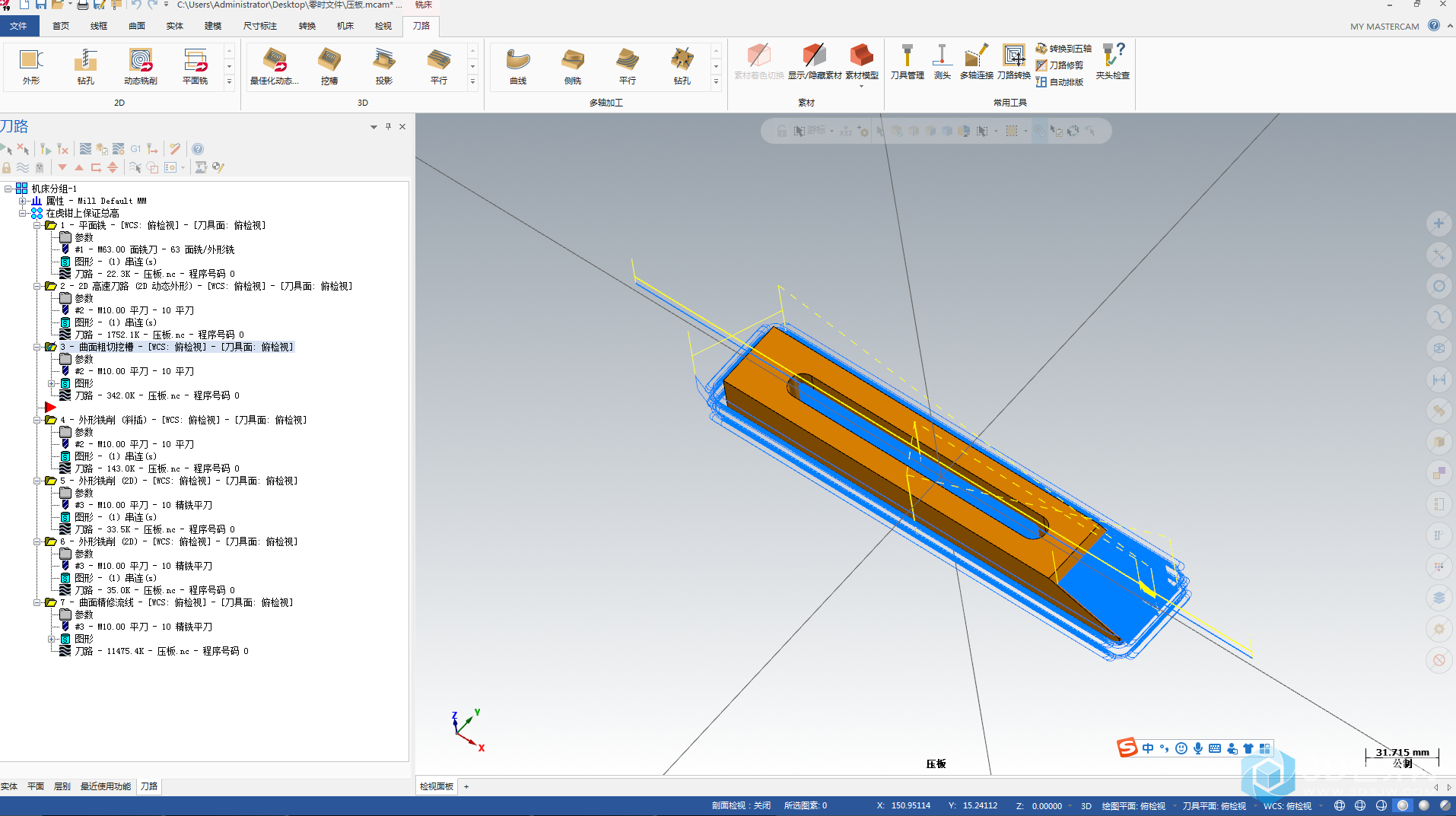Open 刀具平面 tool plane selector

[1214, 806]
